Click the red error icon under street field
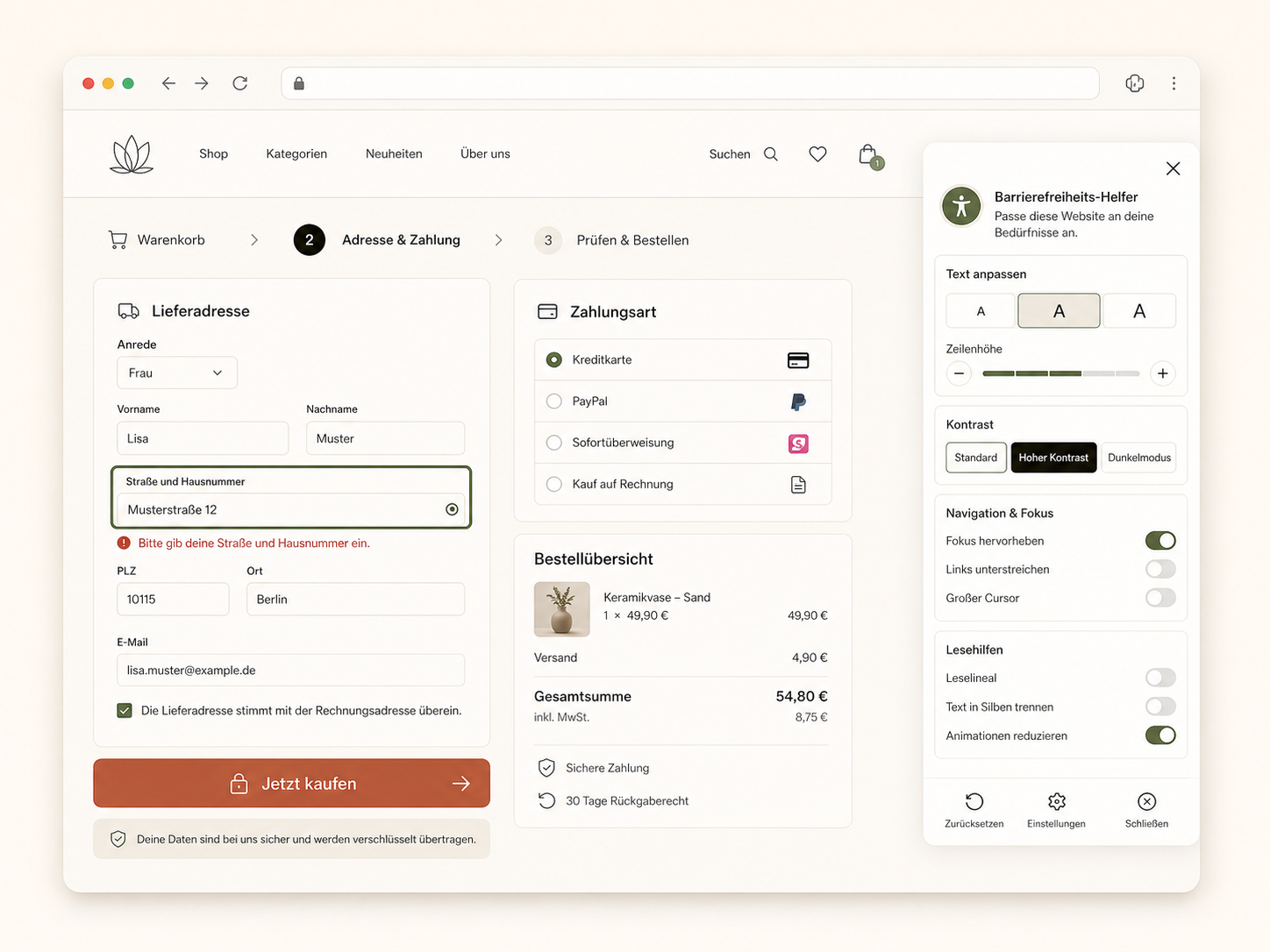 124,543
